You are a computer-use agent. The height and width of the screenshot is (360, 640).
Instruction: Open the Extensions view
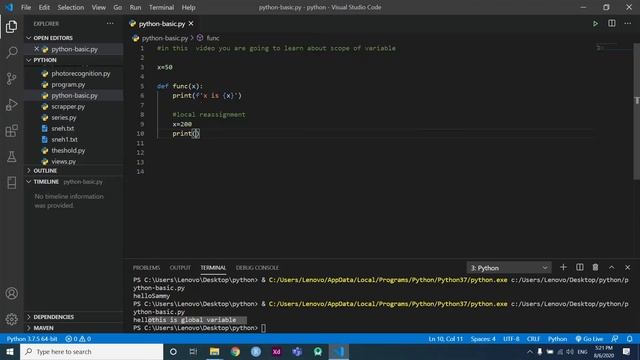[11, 131]
